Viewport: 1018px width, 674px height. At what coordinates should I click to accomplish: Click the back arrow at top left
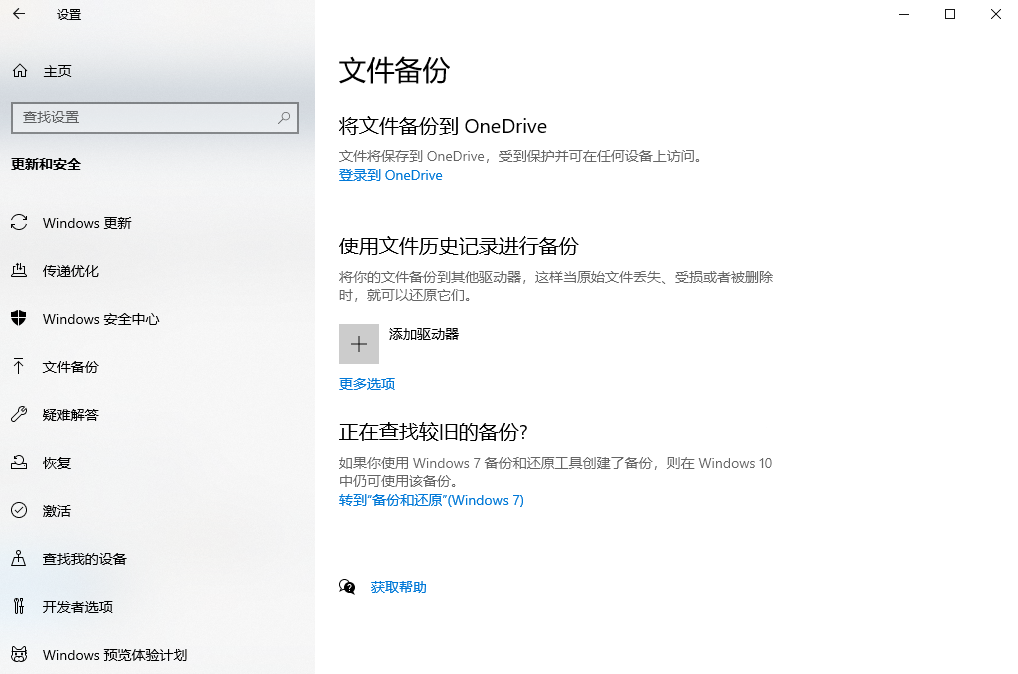(x=20, y=14)
